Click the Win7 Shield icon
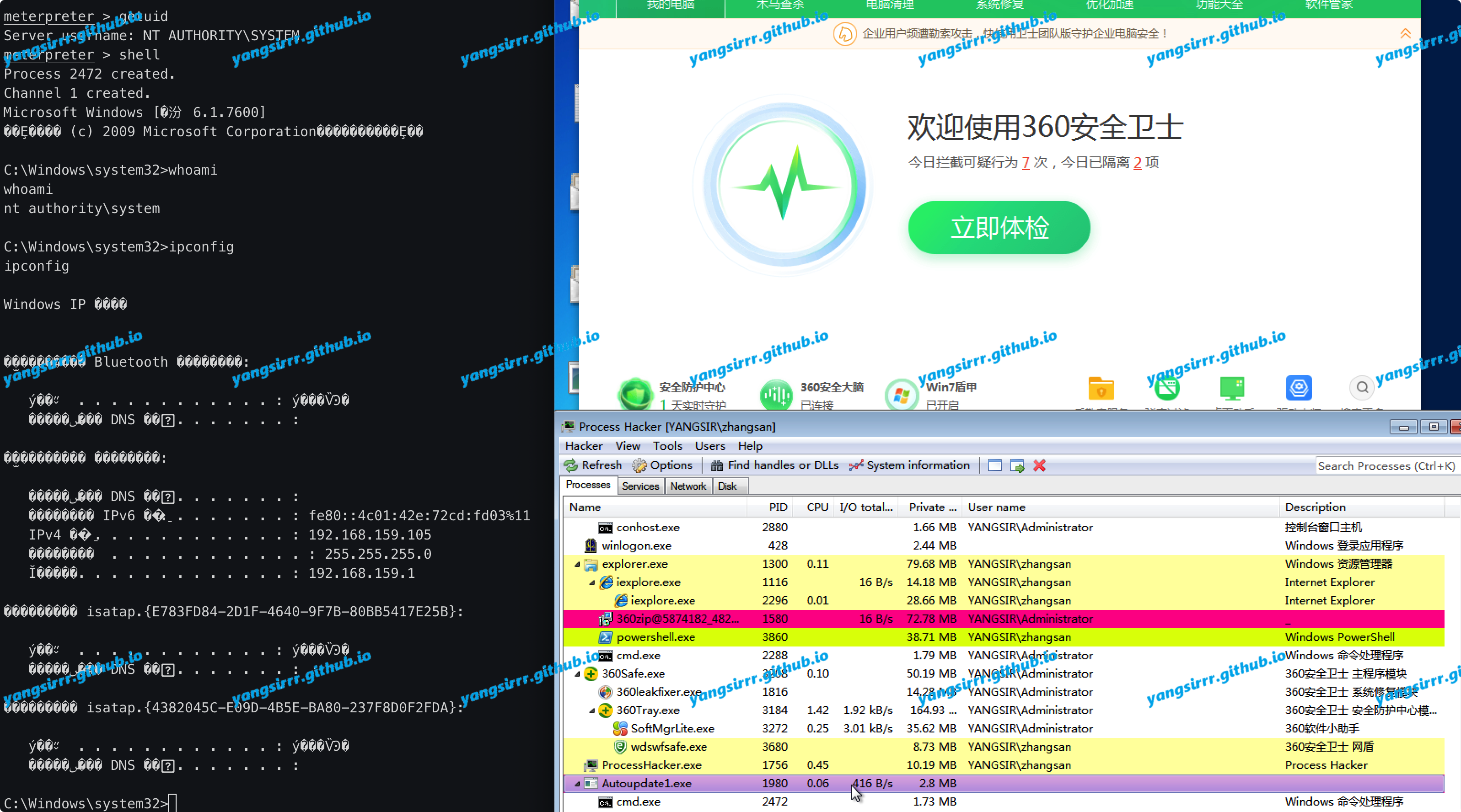 pyautogui.click(x=901, y=394)
